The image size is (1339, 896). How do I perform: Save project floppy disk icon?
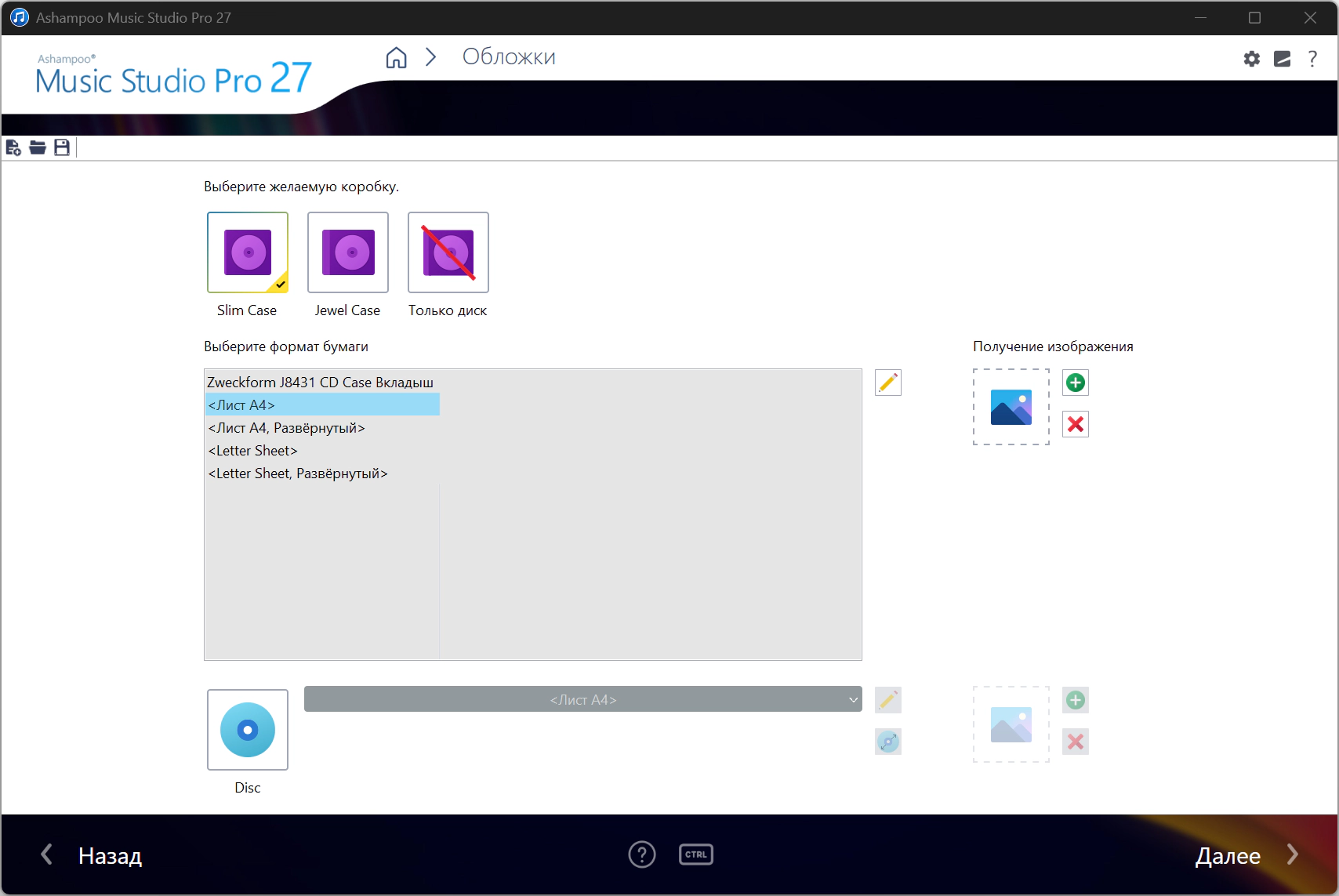point(62,147)
